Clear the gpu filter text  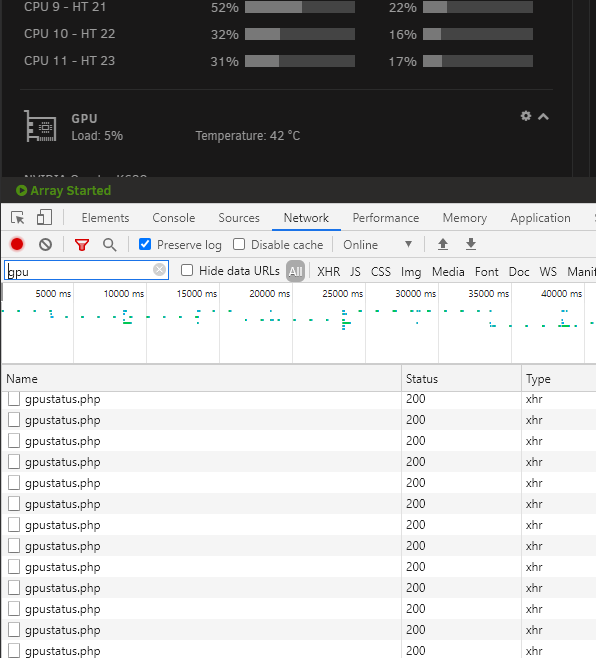(x=159, y=269)
